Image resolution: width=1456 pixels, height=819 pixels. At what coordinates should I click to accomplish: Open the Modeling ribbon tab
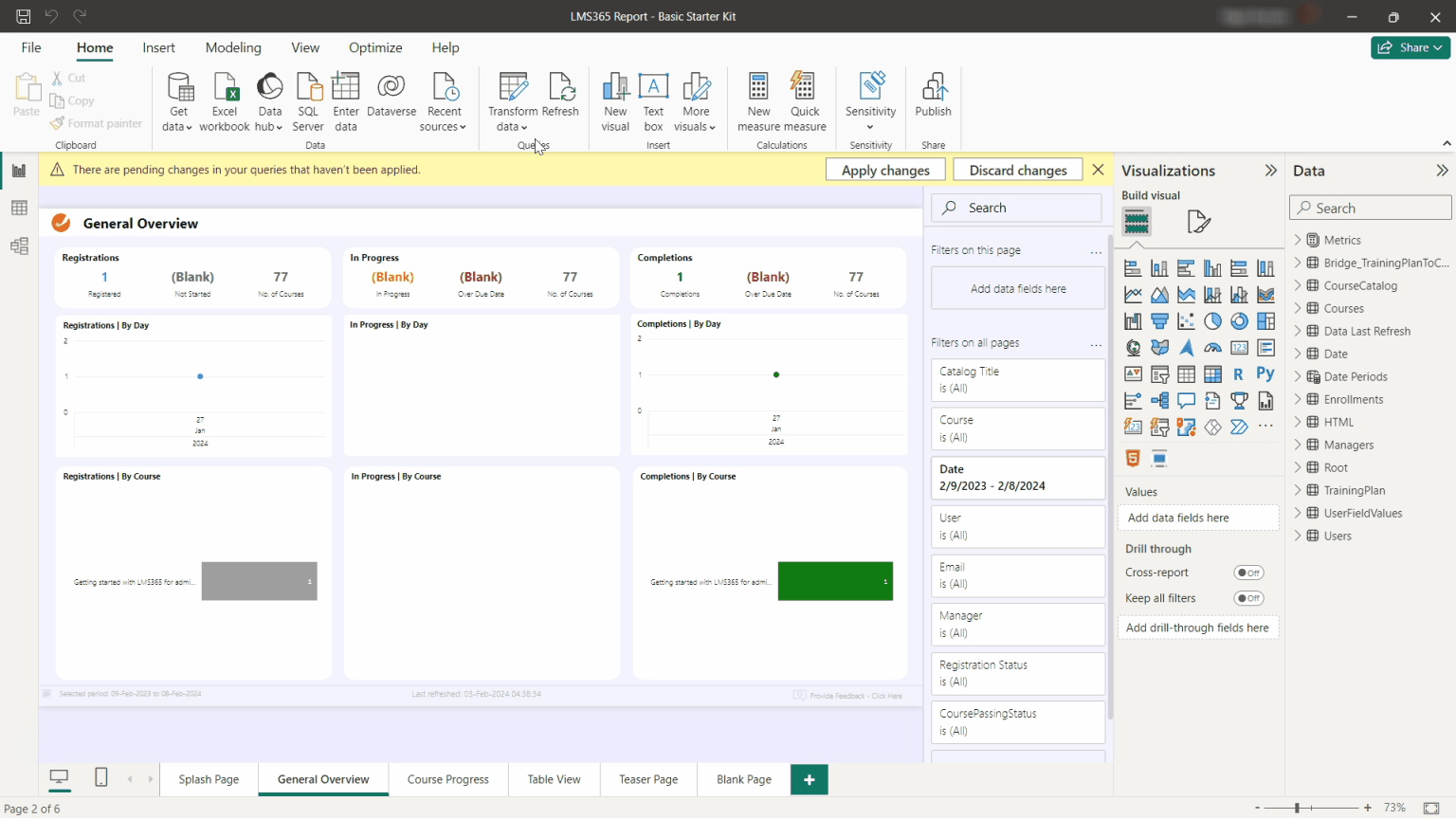233,47
